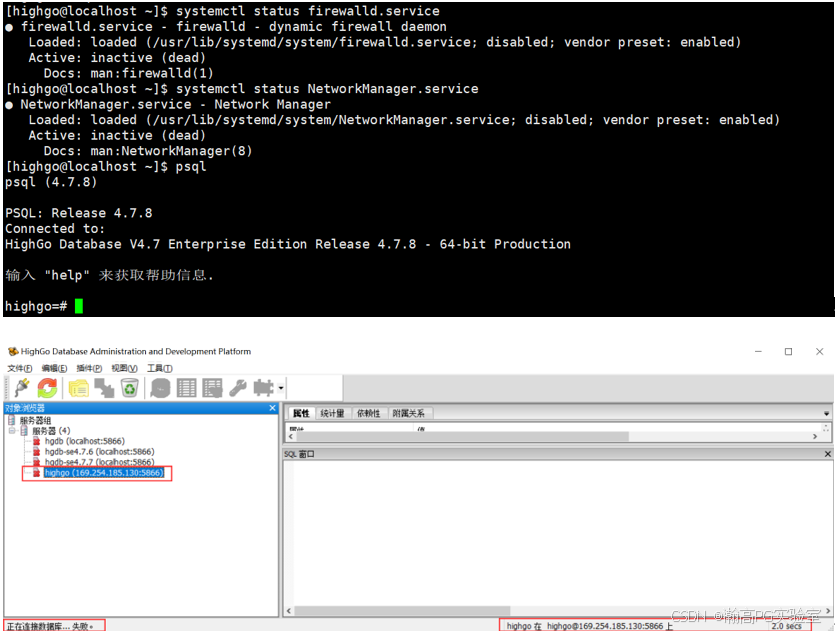Click the icon beside hgdb-se4.7.6 server
Screen dimensions: 835x632
tap(36, 452)
